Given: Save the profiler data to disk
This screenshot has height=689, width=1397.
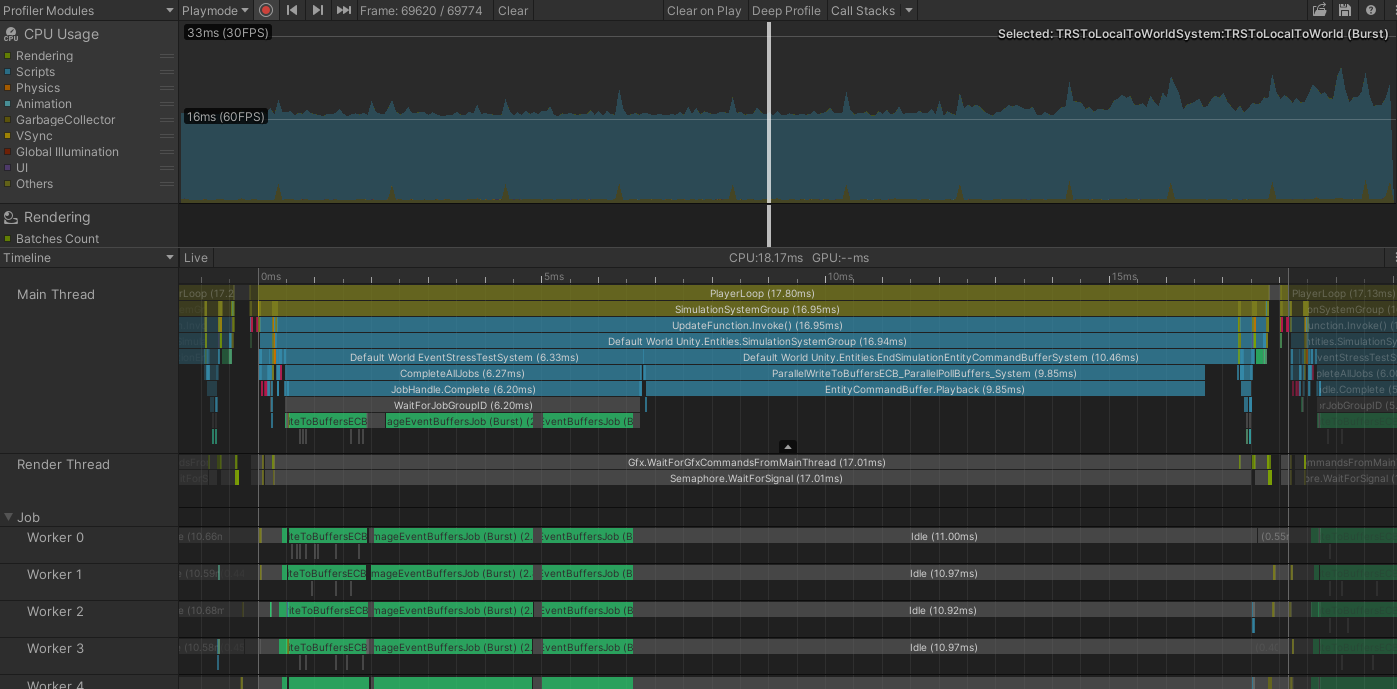Looking at the screenshot, I should [1344, 10].
